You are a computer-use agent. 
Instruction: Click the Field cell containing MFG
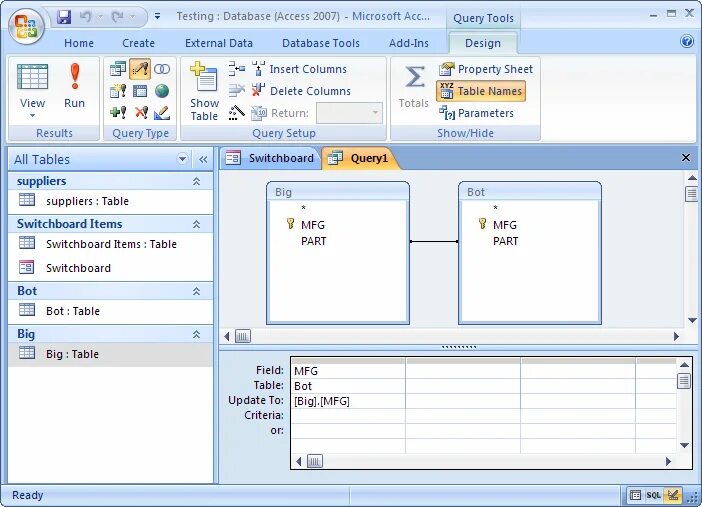point(348,371)
